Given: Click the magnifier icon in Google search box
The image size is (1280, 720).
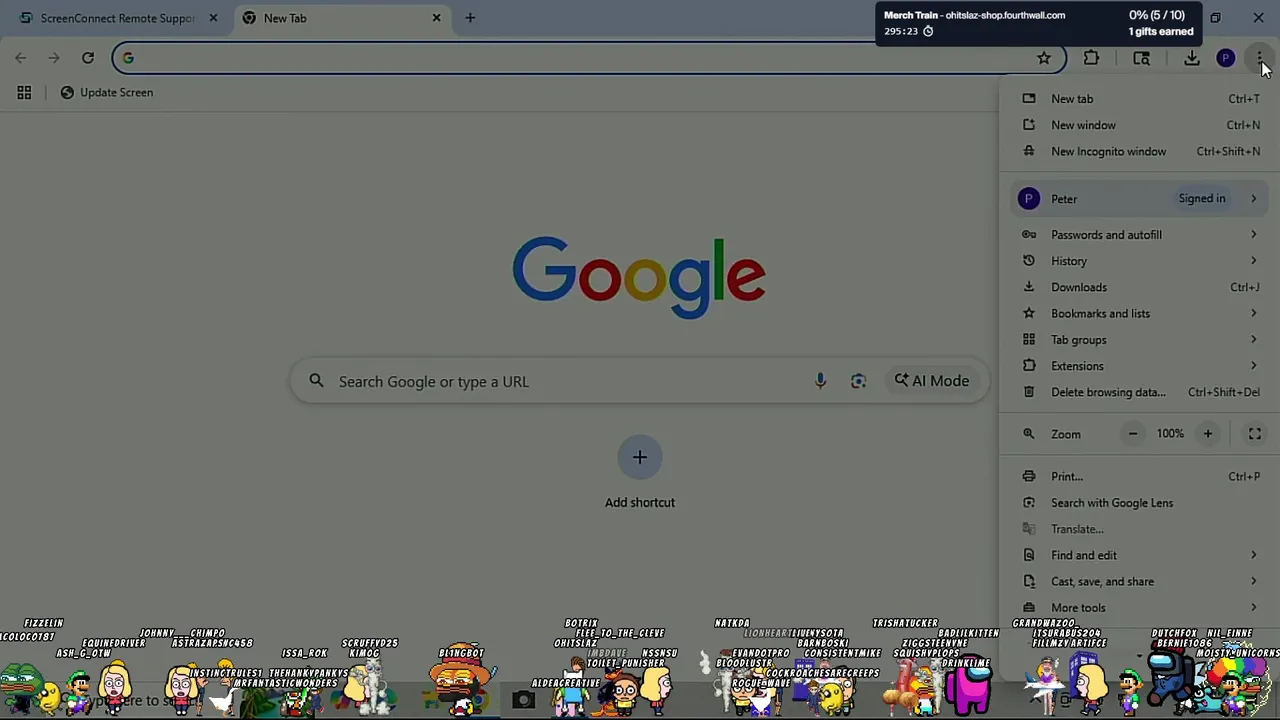Looking at the screenshot, I should (316, 381).
